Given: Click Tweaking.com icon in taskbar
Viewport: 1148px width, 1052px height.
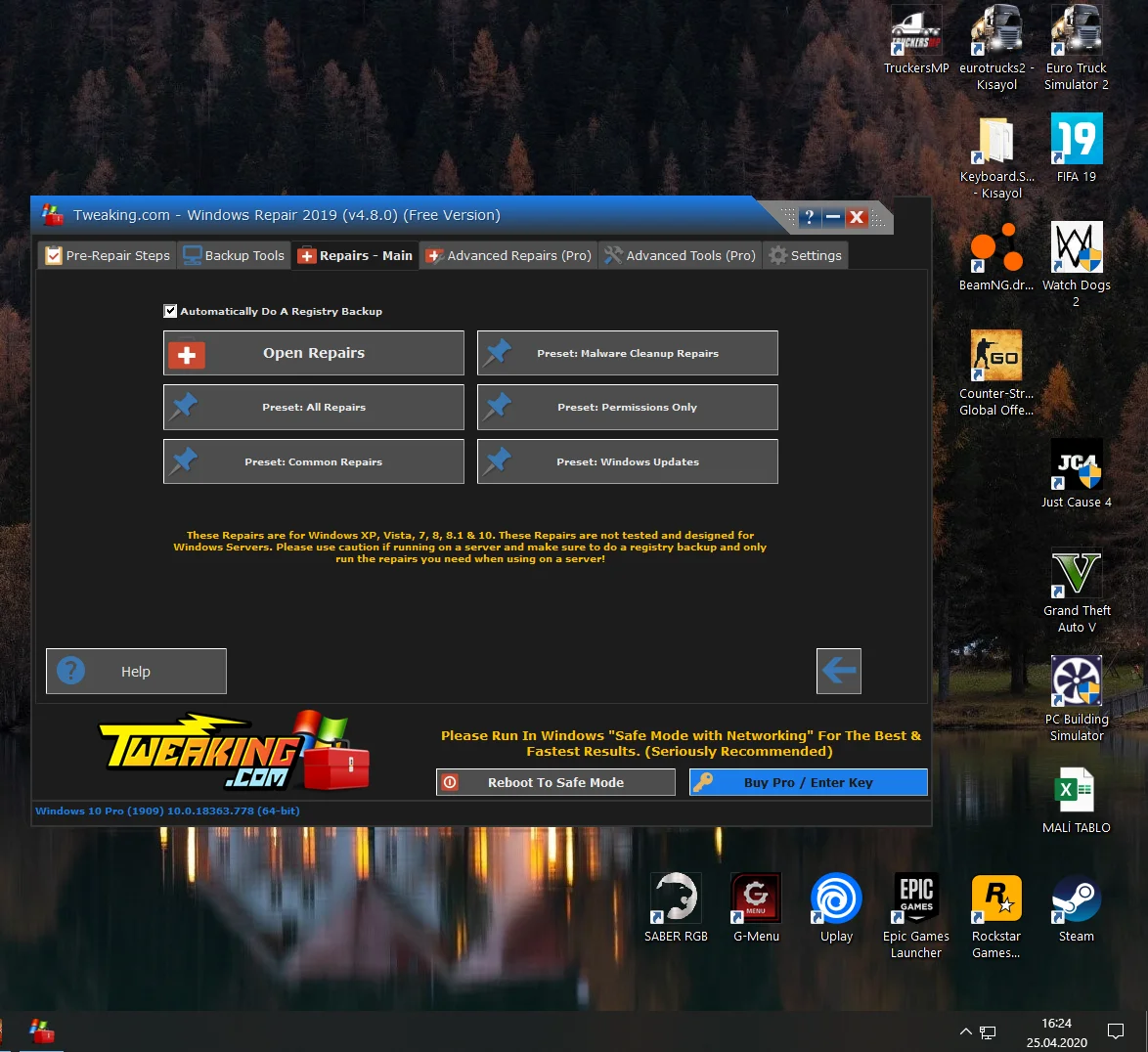Looking at the screenshot, I should (42, 1031).
